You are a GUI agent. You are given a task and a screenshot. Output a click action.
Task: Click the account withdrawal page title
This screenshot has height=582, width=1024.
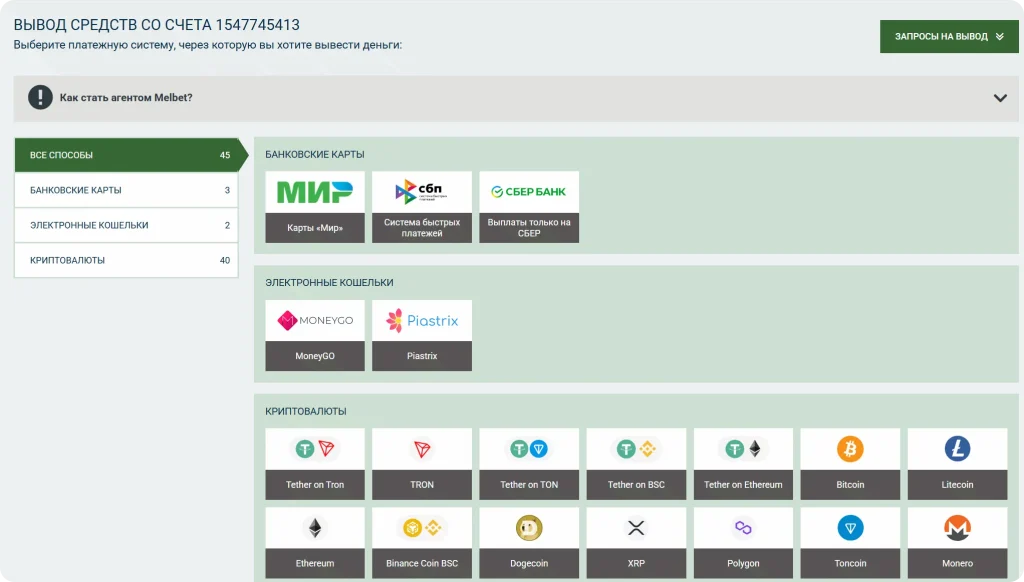[x=157, y=25]
